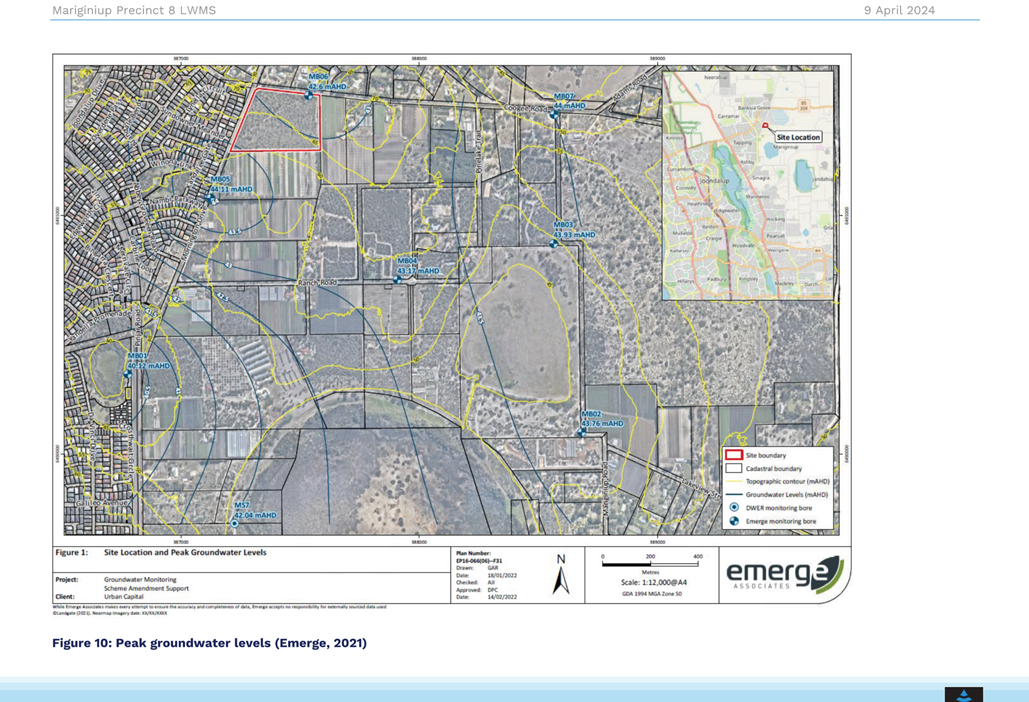
Task: Click the Cadastral boundary legend swatch
Action: [x=734, y=468]
